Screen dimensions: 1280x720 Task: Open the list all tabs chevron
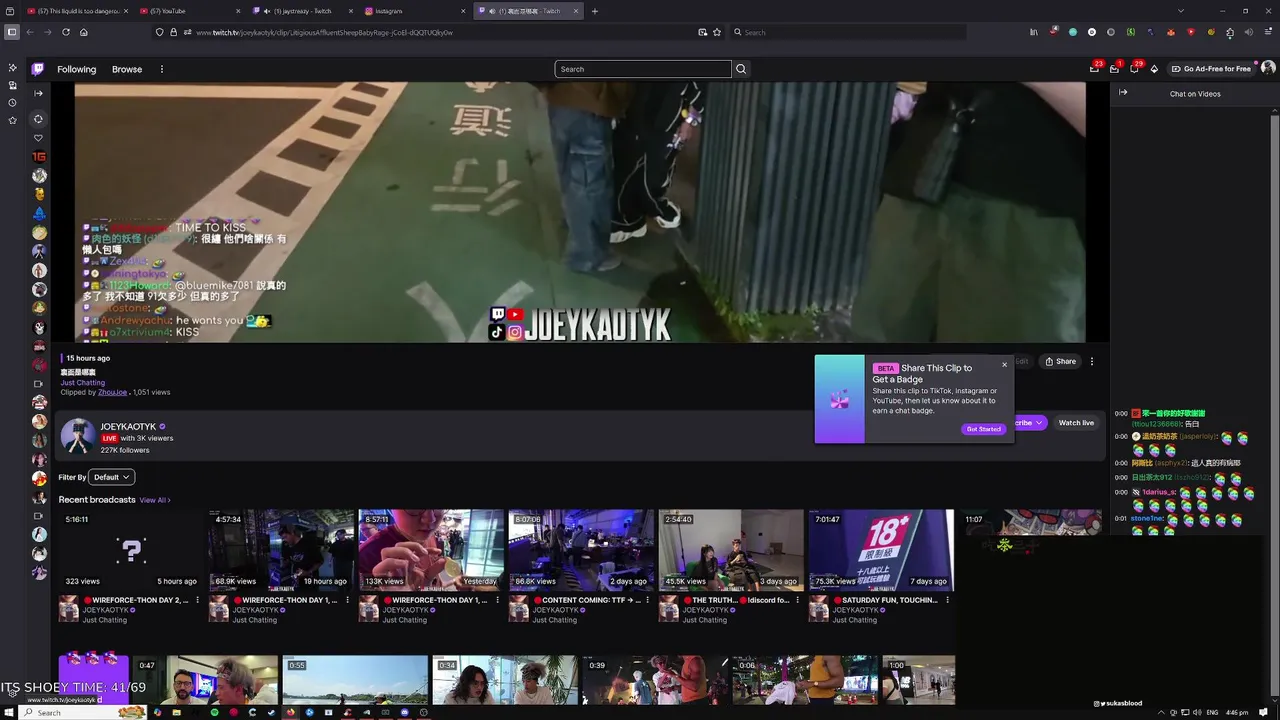pos(1180,11)
